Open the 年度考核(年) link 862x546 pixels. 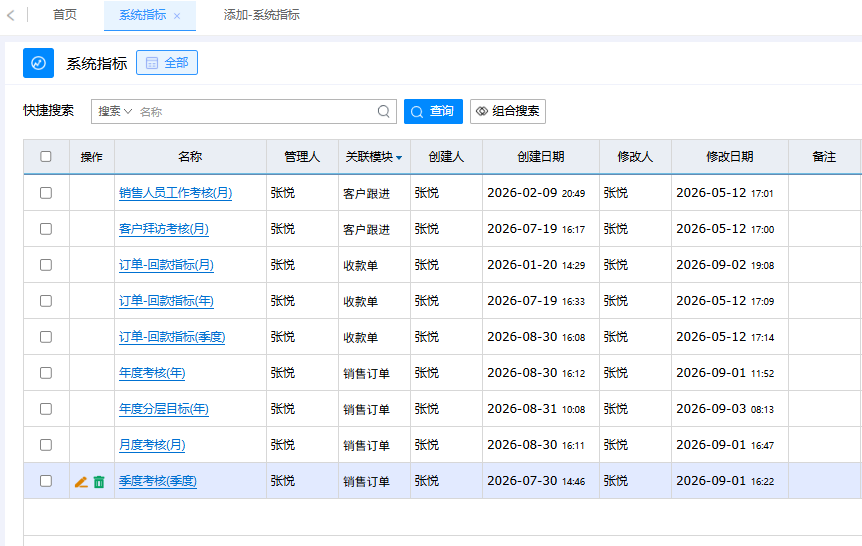152,373
